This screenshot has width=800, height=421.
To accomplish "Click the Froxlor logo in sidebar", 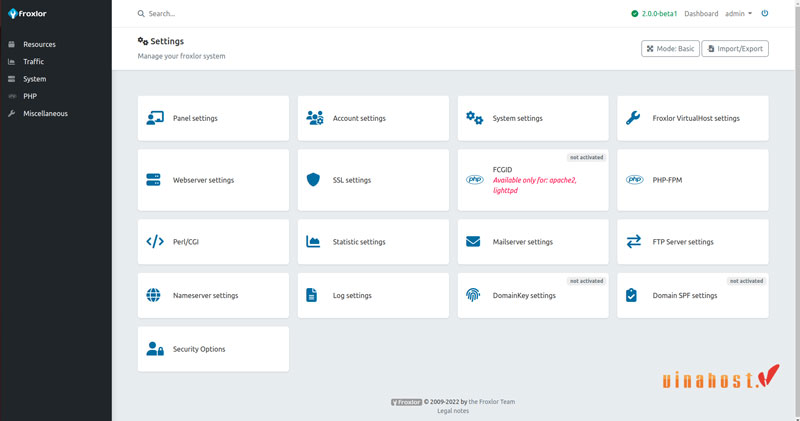I will coord(27,14).
